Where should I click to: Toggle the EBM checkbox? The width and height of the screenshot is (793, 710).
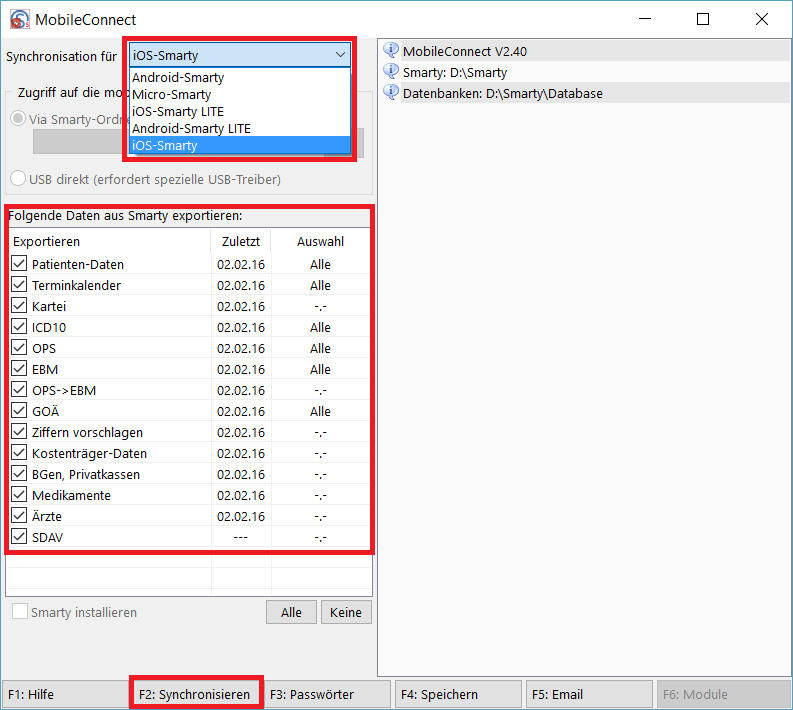19,369
